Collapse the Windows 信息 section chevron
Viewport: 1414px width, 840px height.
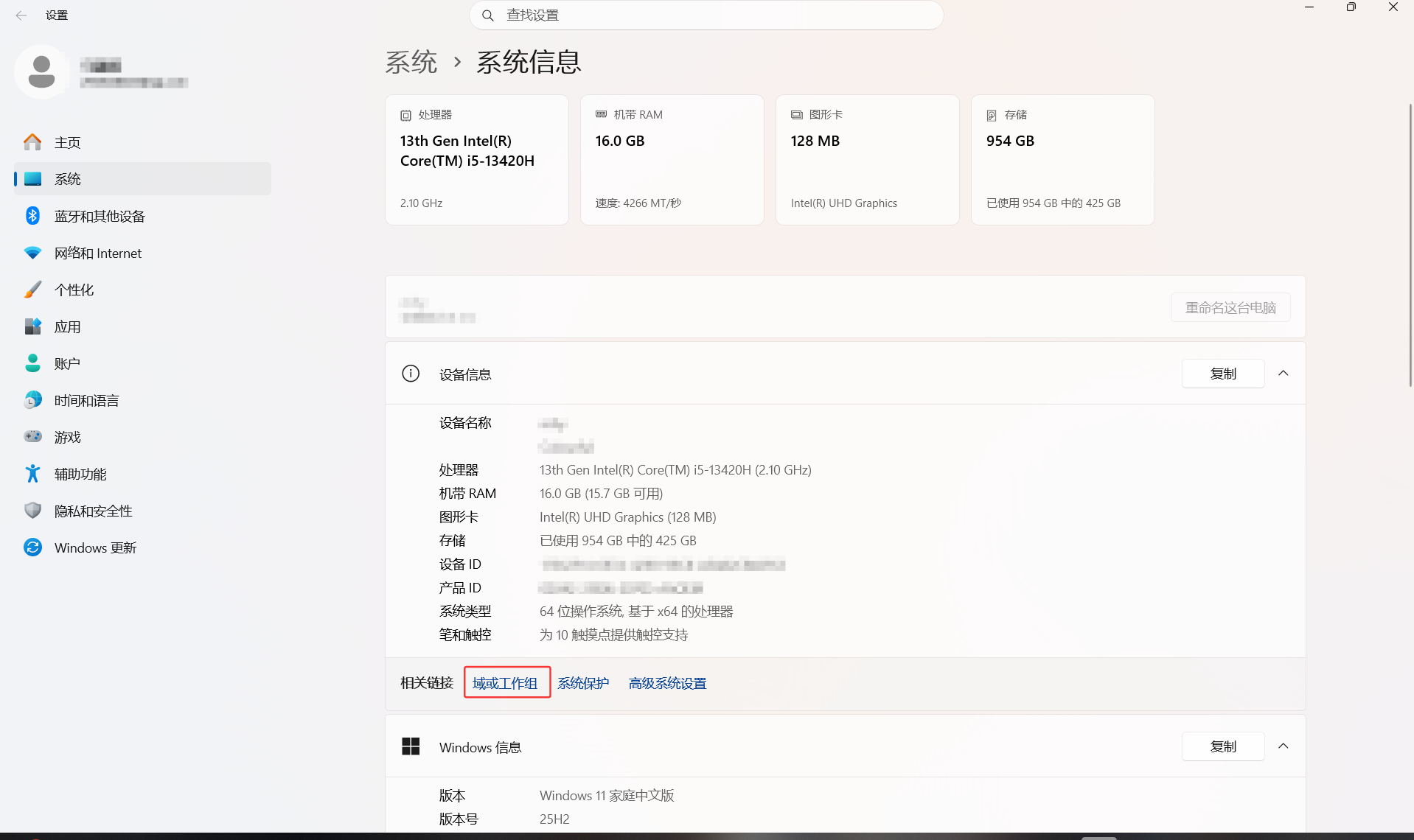pos(1284,746)
